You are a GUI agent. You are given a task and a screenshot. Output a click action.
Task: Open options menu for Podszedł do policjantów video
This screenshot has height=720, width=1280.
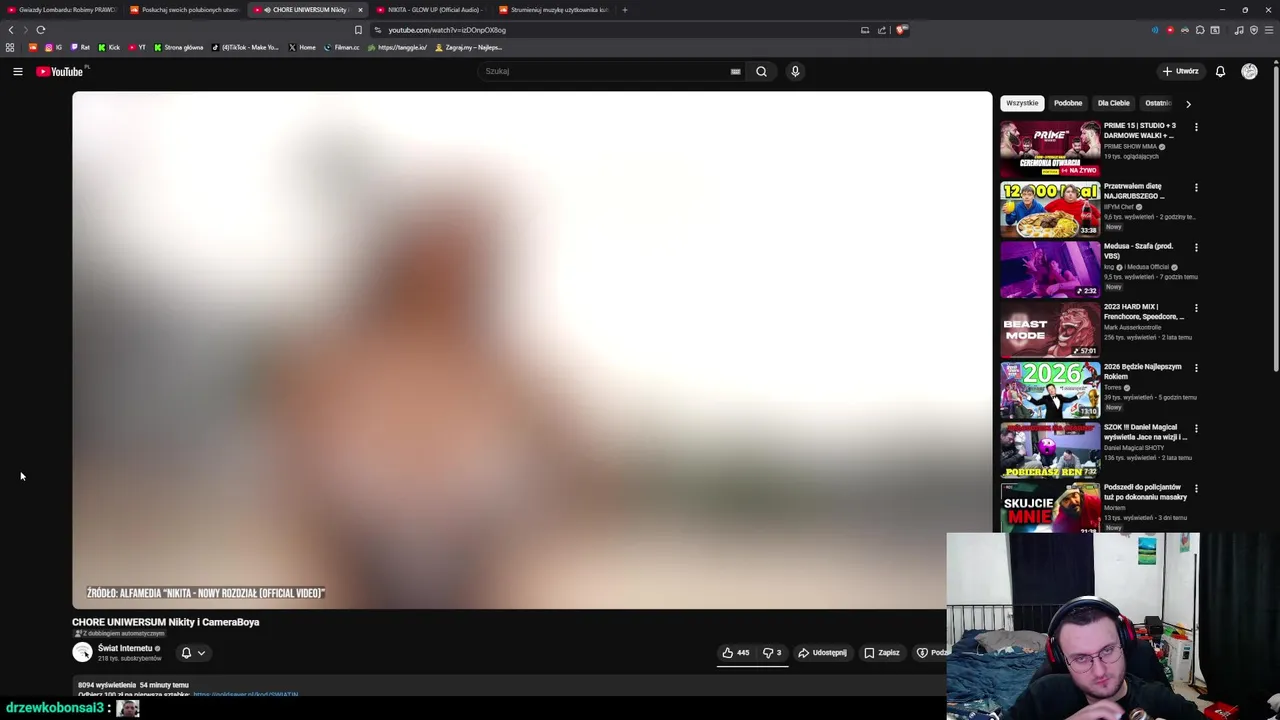point(1196,488)
